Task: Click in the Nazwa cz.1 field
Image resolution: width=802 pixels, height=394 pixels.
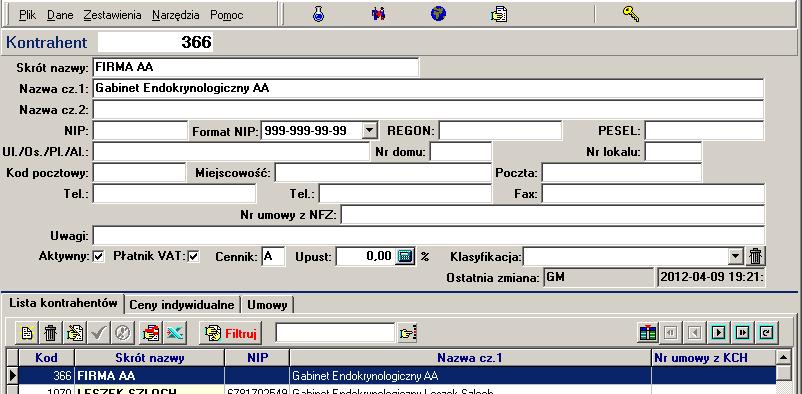Action: click(x=428, y=89)
